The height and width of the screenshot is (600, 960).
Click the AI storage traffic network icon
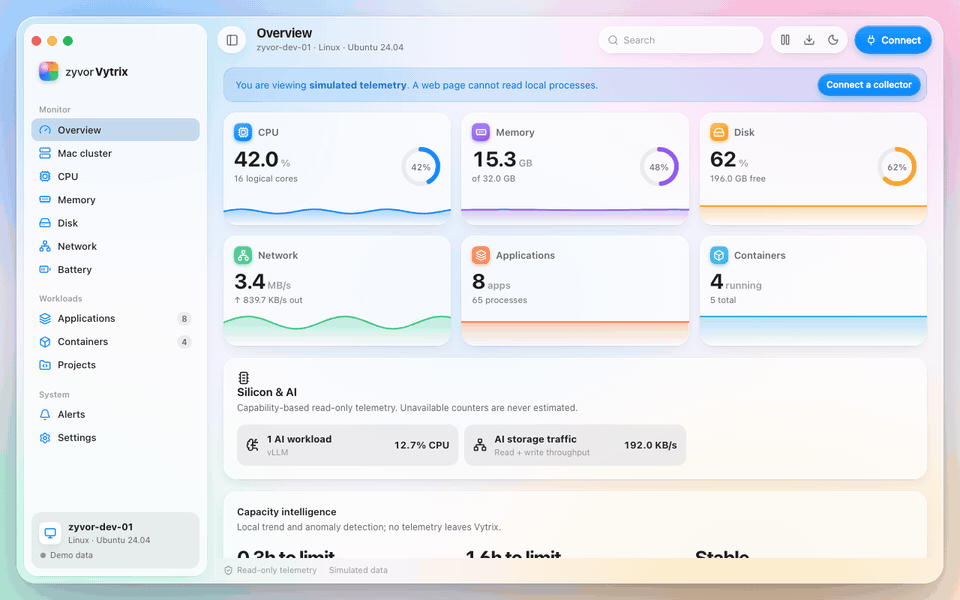tap(480, 445)
